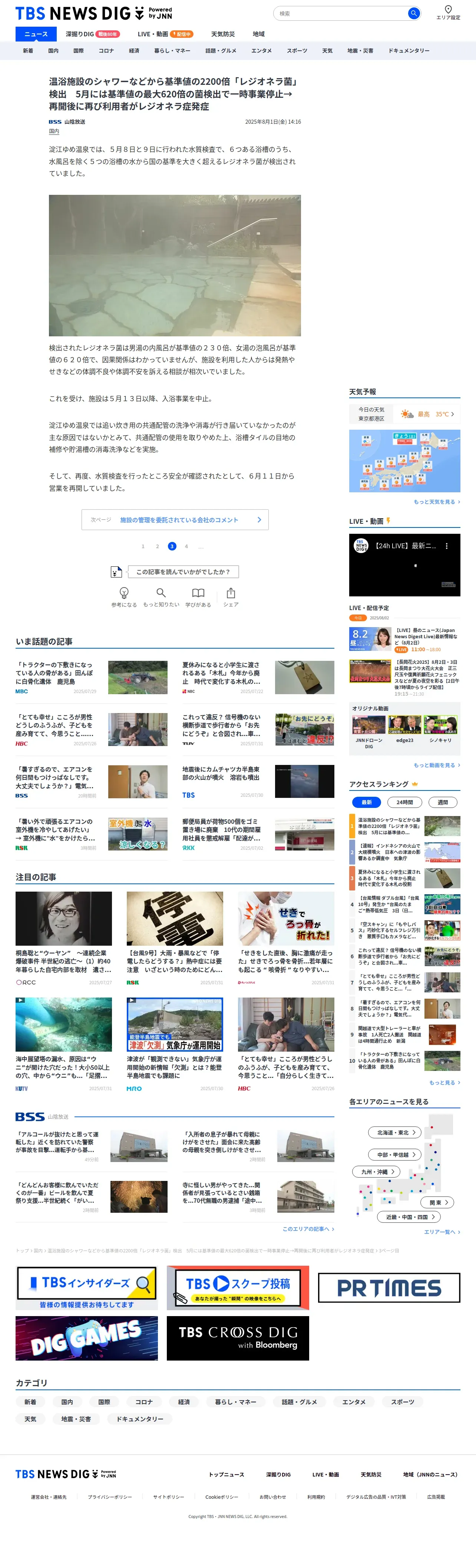Viewport: 476px width, 1568px height.
Task: Open the PR TIMES banner
Action: [389, 1287]
